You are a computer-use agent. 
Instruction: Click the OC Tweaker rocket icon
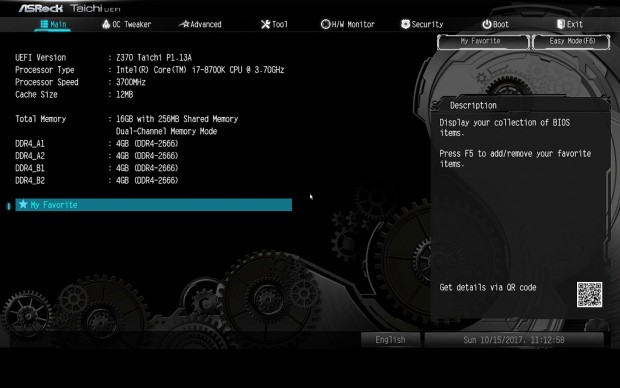pyautogui.click(x=106, y=24)
